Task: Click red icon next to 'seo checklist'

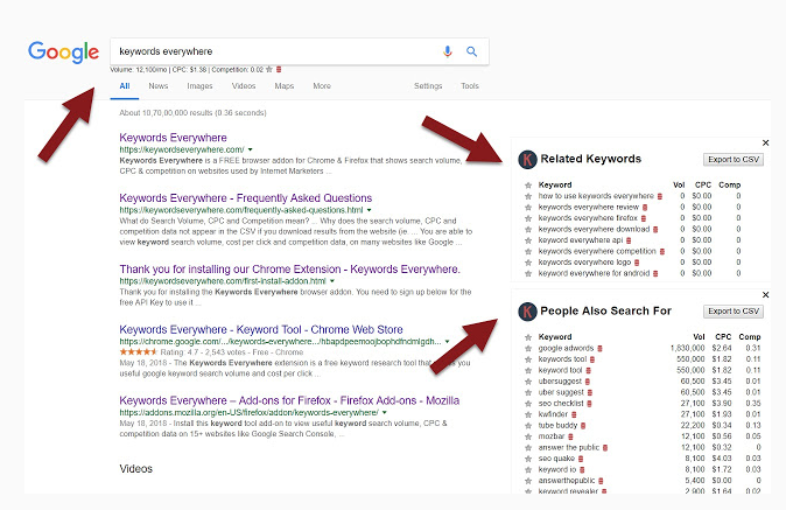Action: click(590, 404)
